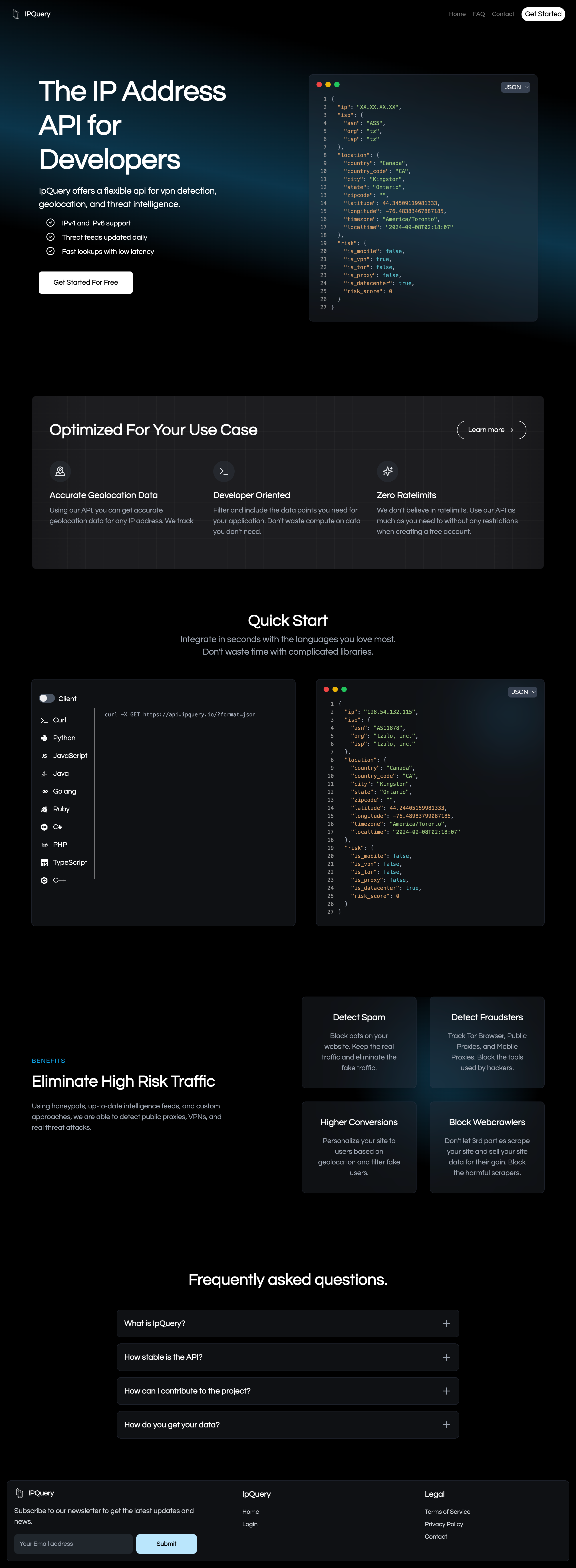Click the Accurate Geolocation Data pin icon

click(x=60, y=471)
